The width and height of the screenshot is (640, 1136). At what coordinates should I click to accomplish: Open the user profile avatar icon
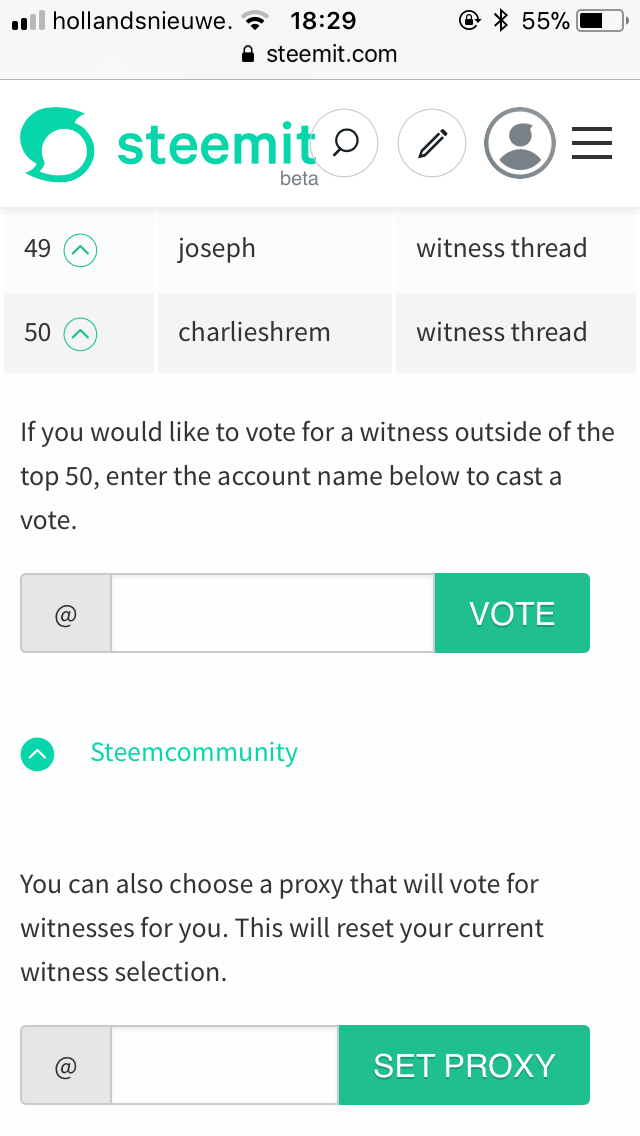(x=520, y=143)
